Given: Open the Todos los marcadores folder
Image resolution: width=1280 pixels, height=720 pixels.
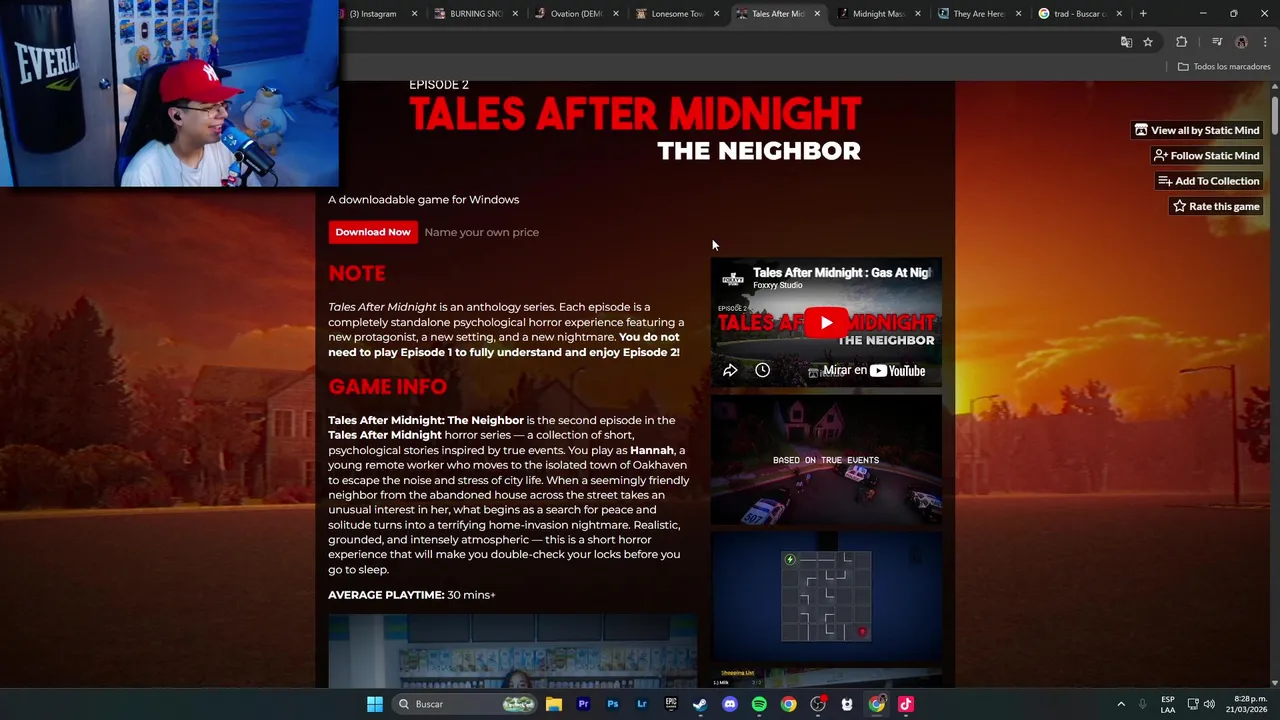Looking at the screenshot, I should [1223, 67].
